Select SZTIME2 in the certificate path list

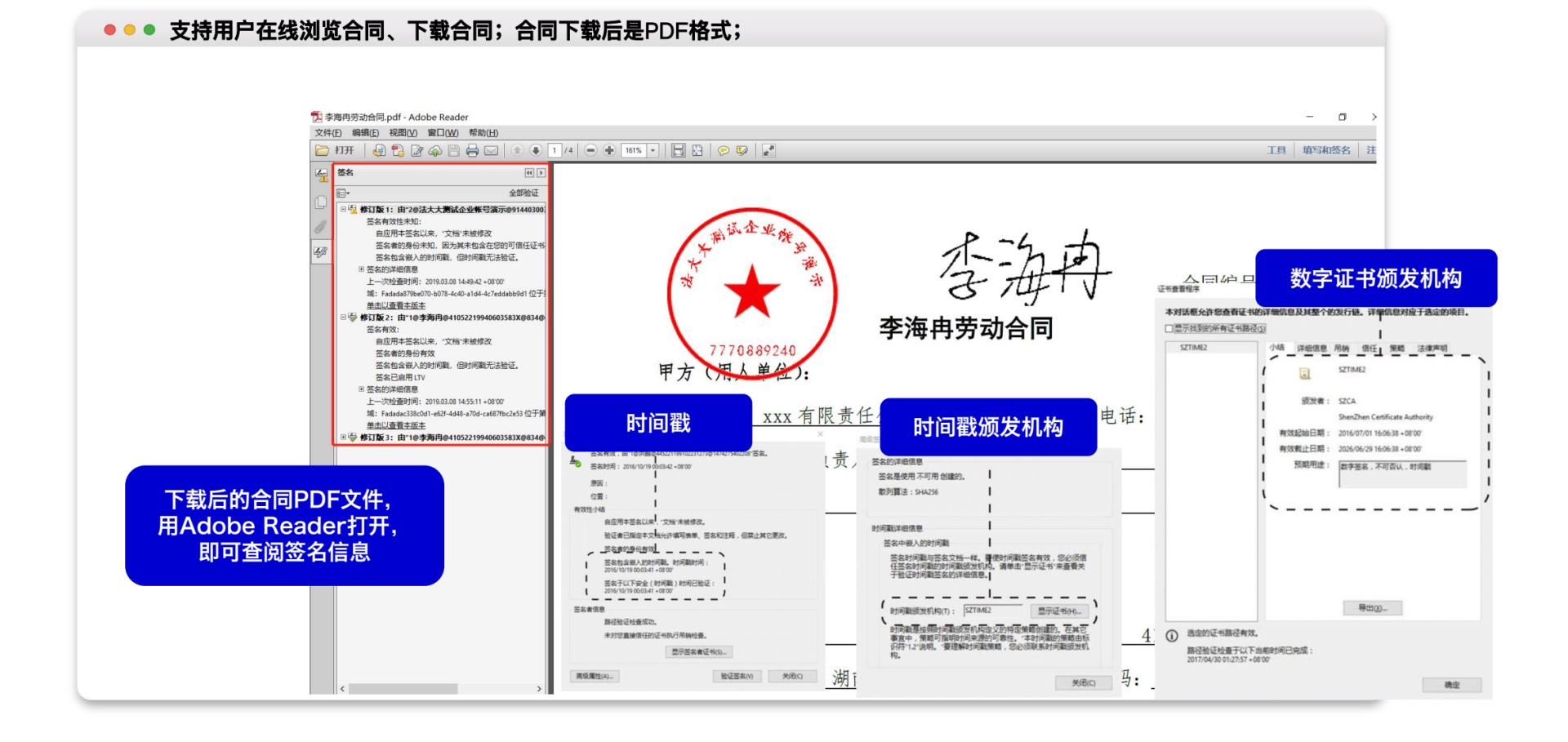(1193, 348)
